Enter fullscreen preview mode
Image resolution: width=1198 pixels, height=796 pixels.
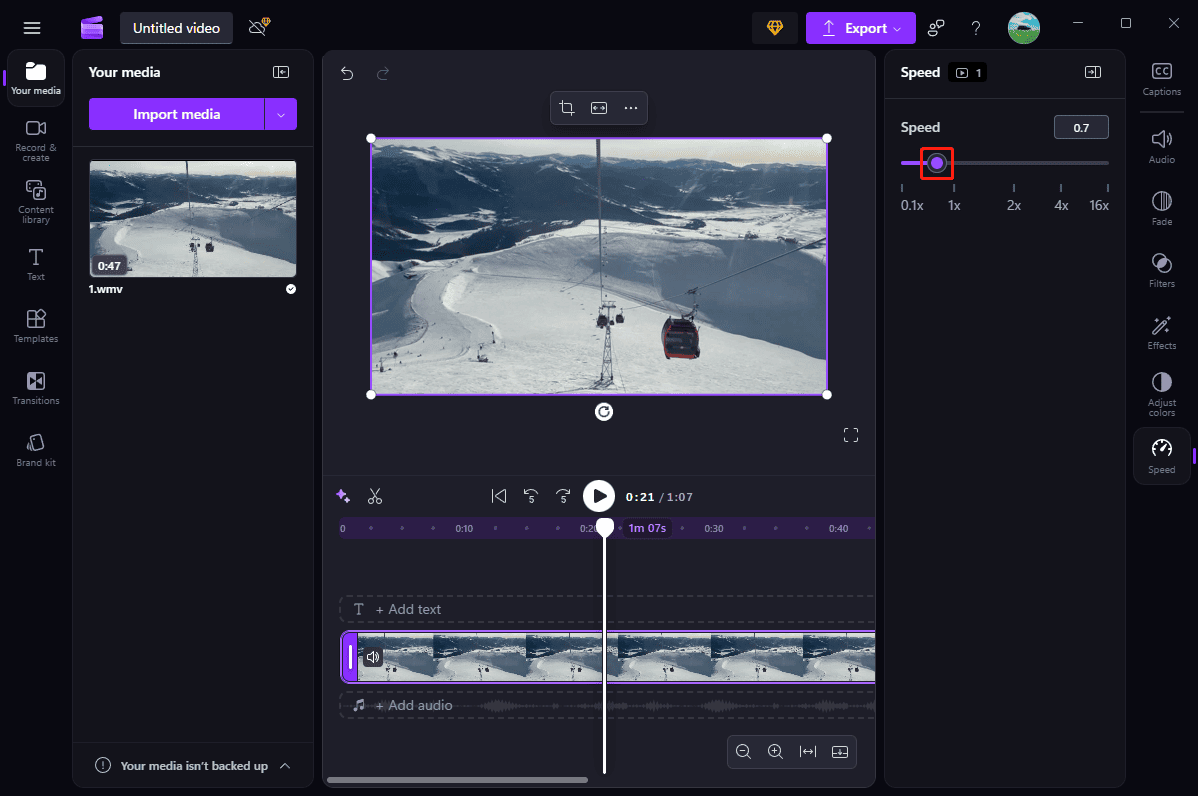(x=851, y=435)
